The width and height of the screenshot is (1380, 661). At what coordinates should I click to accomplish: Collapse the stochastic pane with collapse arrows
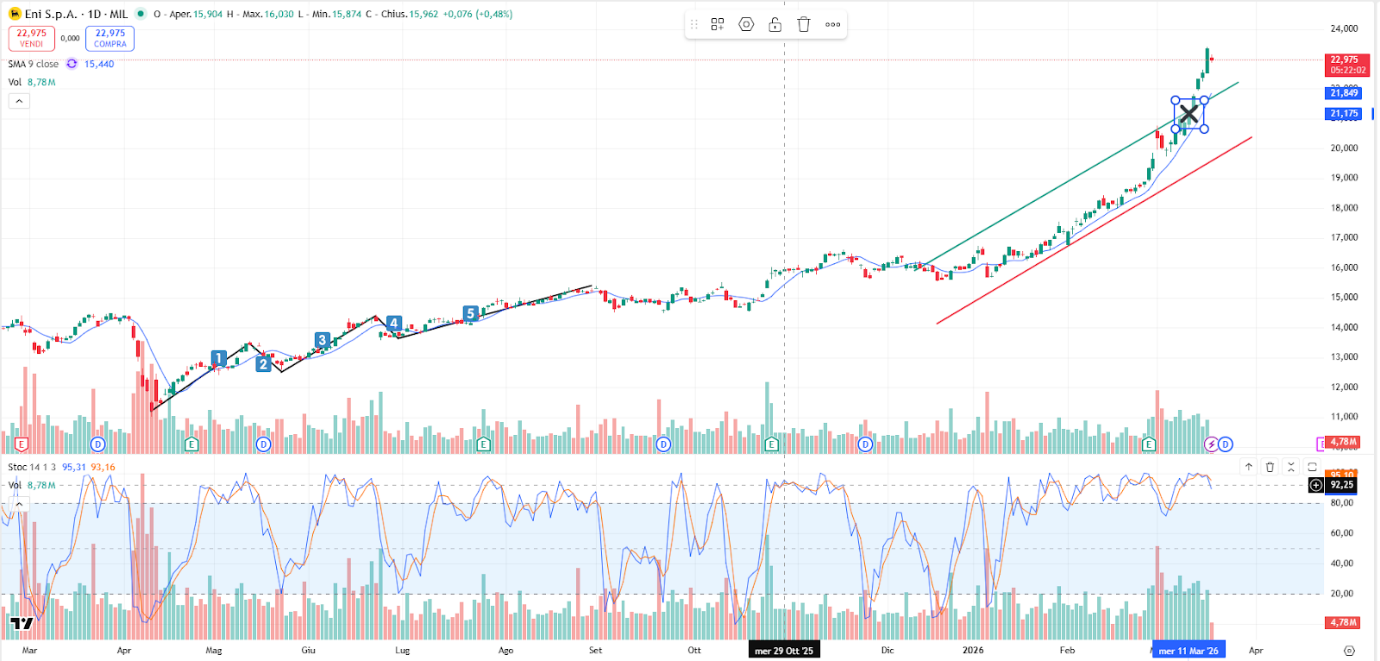(x=1293, y=466)
